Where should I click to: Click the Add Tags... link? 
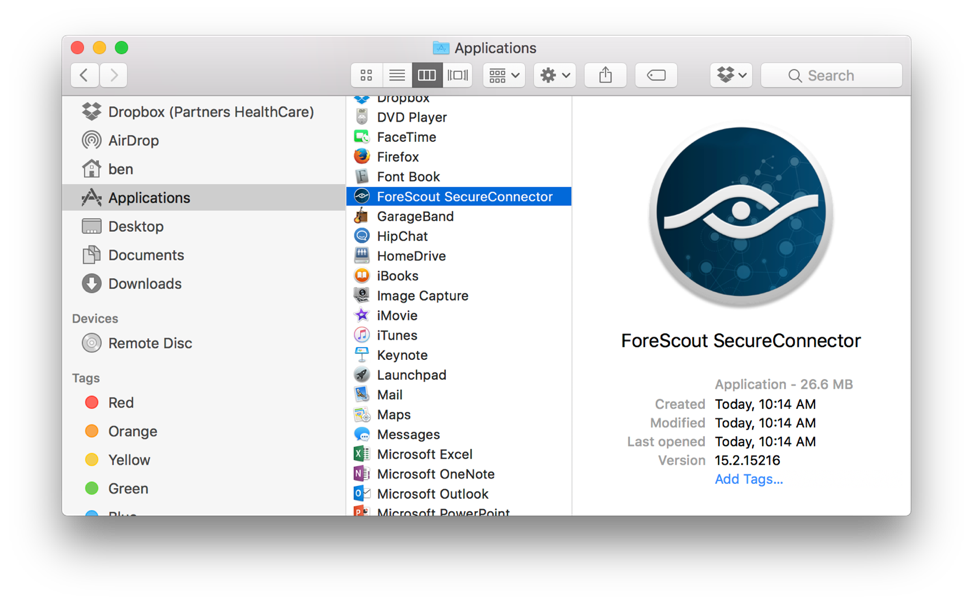point(749,479)
